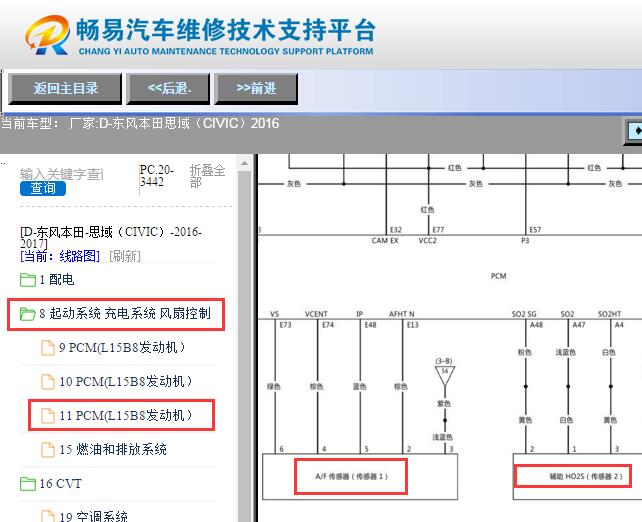Click open-folder icon beside 8 起动系统
Viewport: 642px width, 522px height.
point(27,314)
